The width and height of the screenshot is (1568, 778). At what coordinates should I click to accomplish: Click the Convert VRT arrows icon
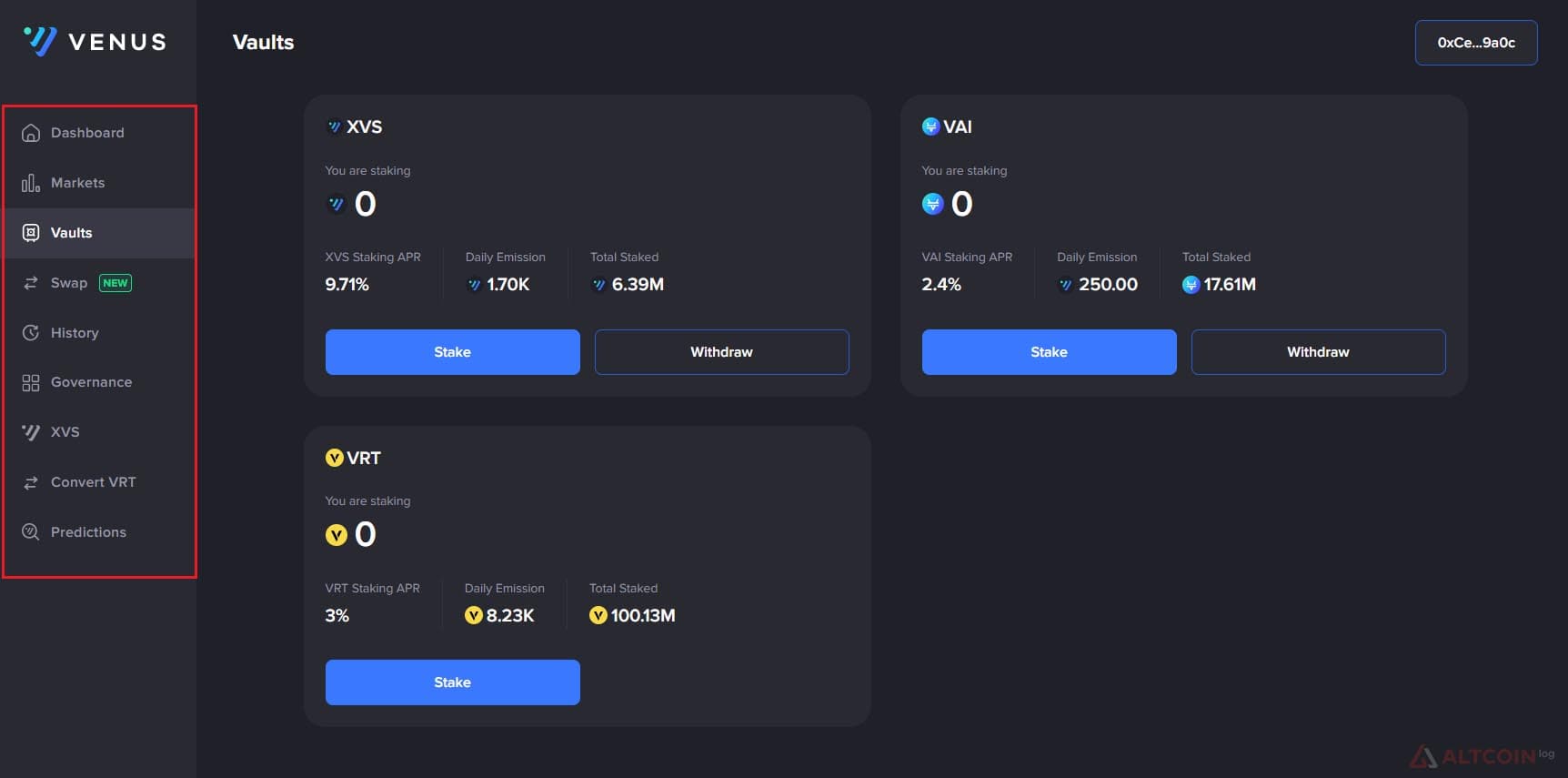click(31, 482)
